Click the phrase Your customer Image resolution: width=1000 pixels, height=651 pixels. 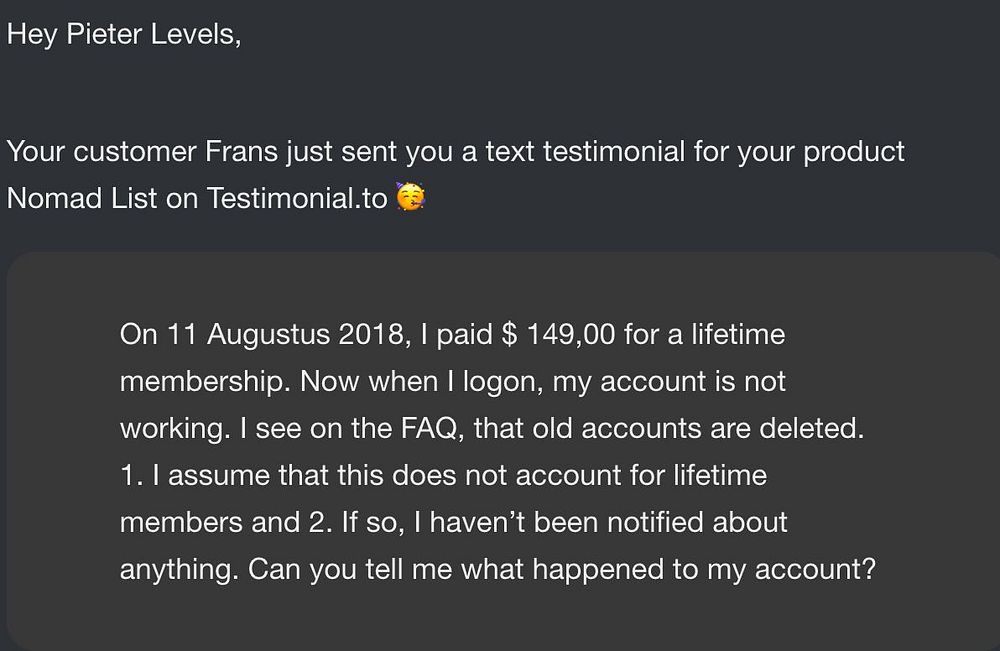point(101,152)
